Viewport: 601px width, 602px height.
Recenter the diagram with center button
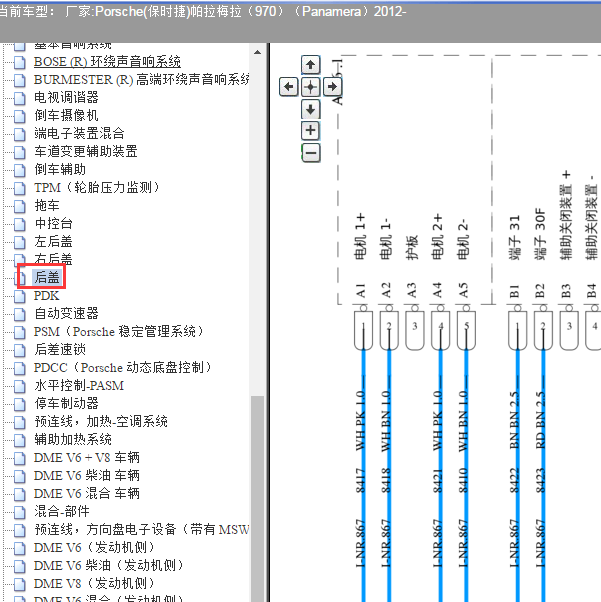310,87
